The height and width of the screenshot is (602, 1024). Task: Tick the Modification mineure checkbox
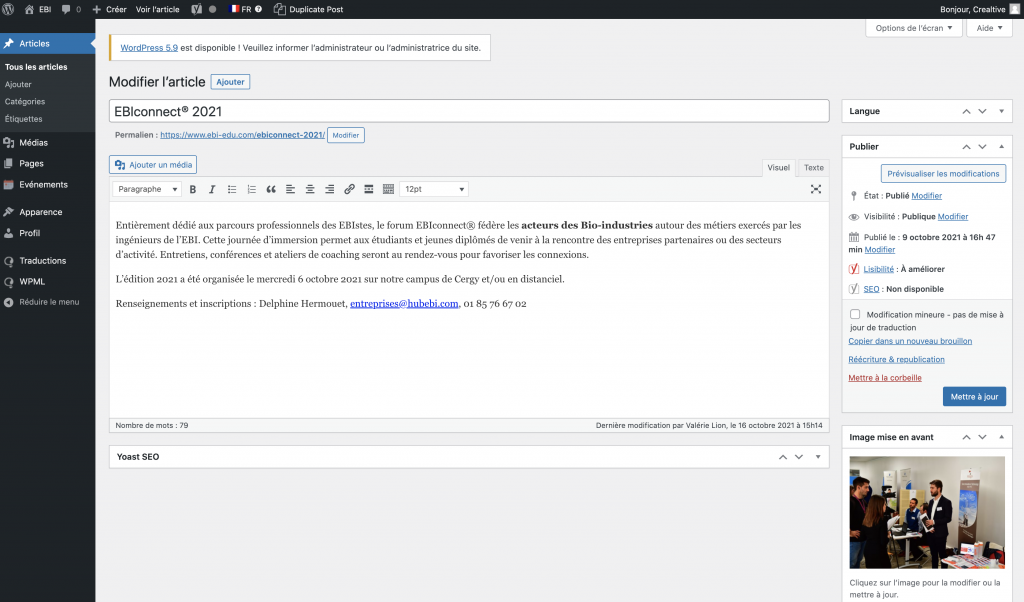[x=855, y=314]
